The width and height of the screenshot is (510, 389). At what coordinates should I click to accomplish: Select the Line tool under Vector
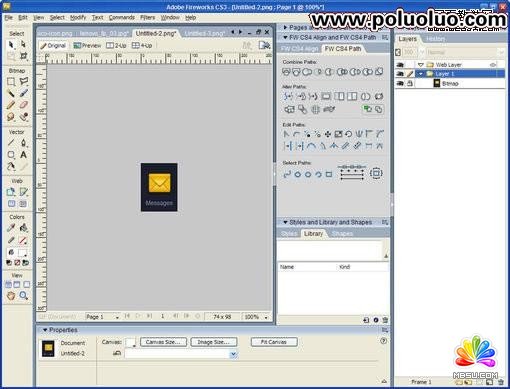[x=11, y=143]
